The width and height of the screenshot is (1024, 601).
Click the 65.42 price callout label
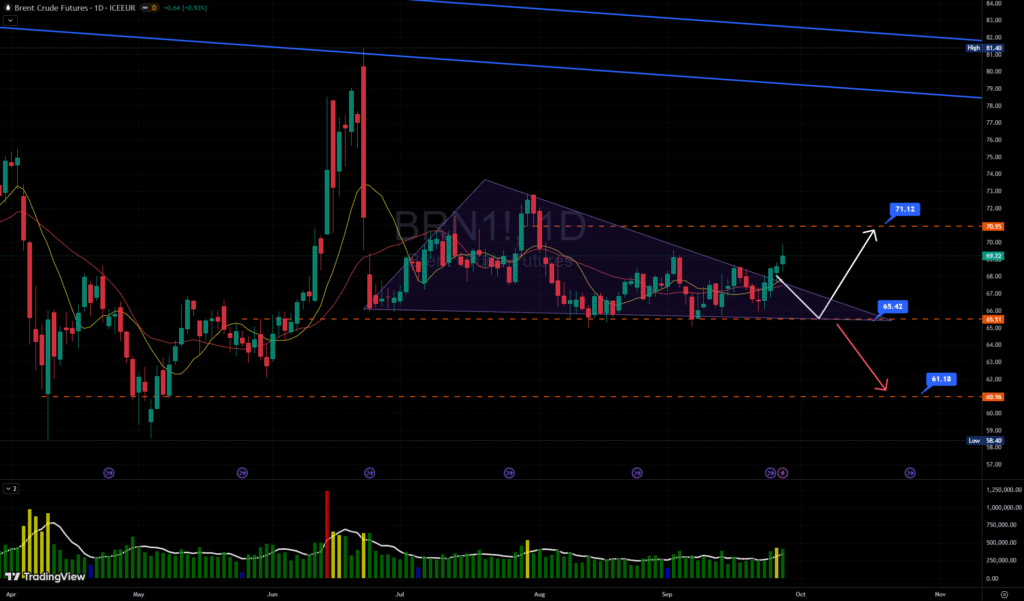894,306
